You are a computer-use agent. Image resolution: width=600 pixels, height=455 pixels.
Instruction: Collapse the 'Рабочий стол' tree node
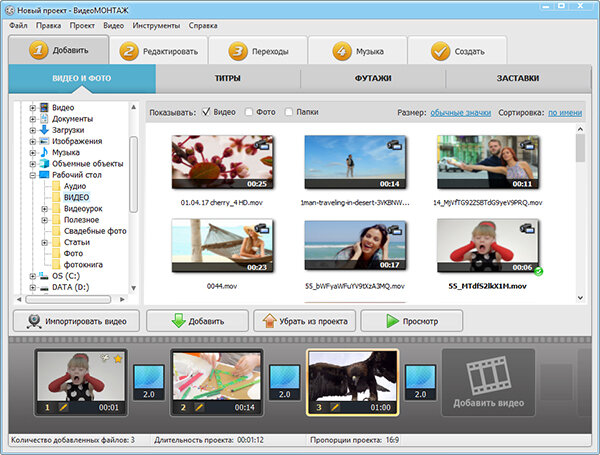pos(33,175)
